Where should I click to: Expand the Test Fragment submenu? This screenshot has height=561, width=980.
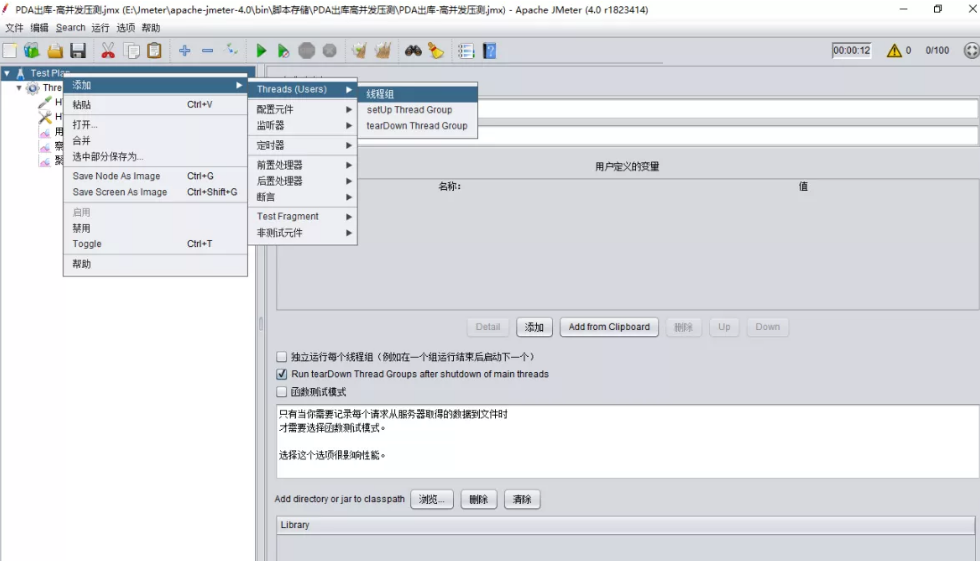click(302, 216)
